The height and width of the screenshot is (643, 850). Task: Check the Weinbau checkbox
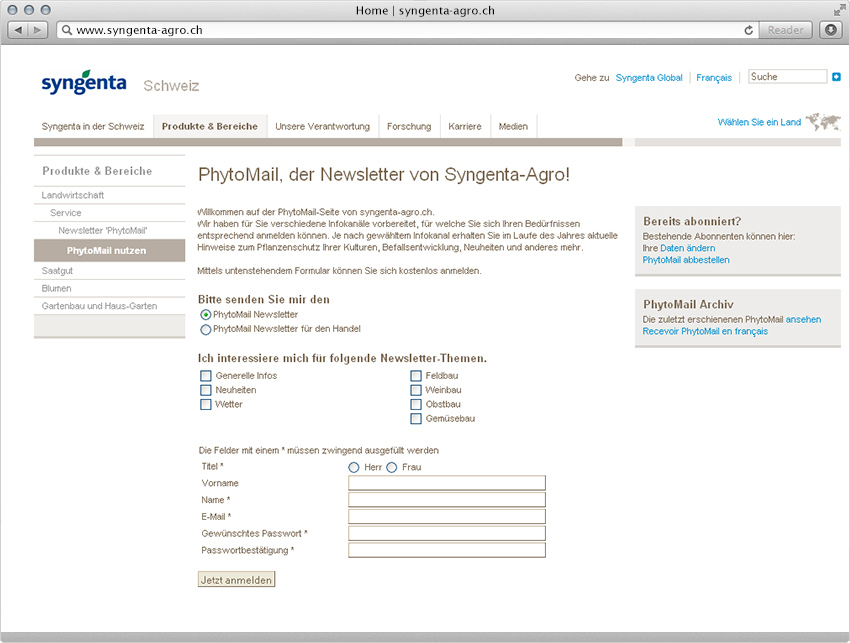(x=416, y=390)
